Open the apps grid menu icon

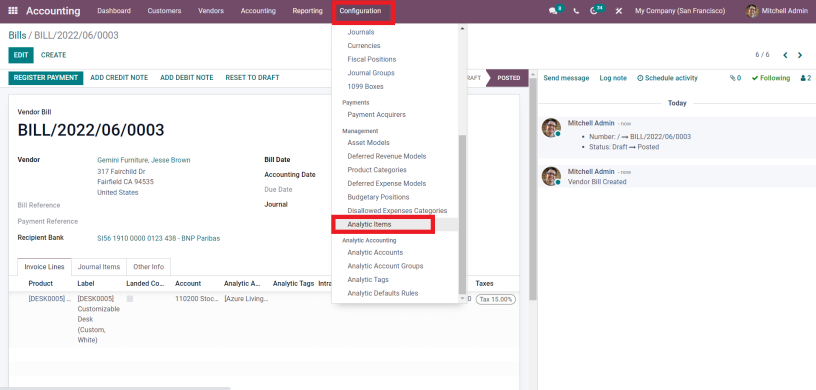pyautogui.click(x=13, y=10)
